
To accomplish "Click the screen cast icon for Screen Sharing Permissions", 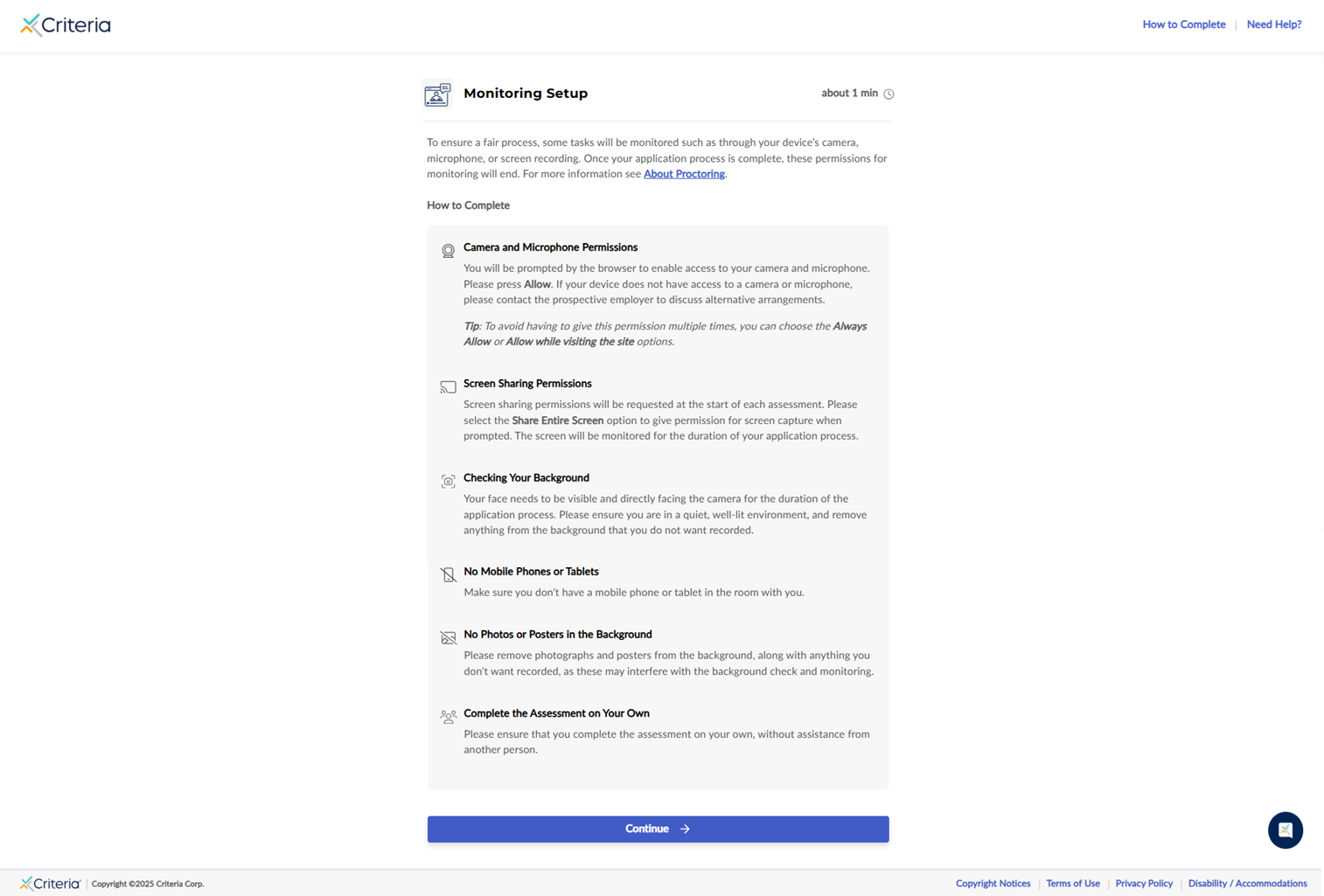I will pyautogui.click(x=448, y=386).
